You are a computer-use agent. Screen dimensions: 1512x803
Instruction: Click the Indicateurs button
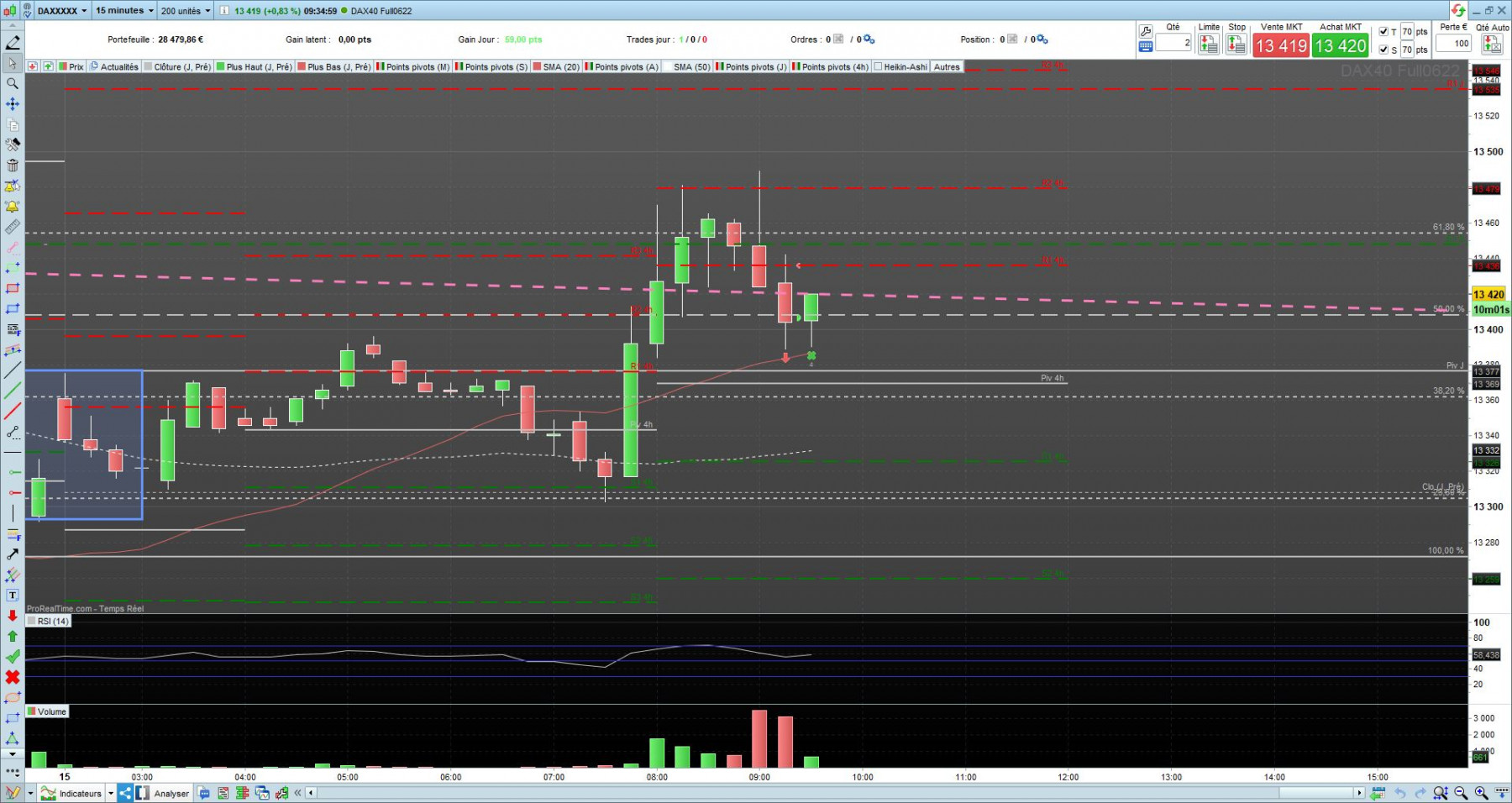click(72, 793)
